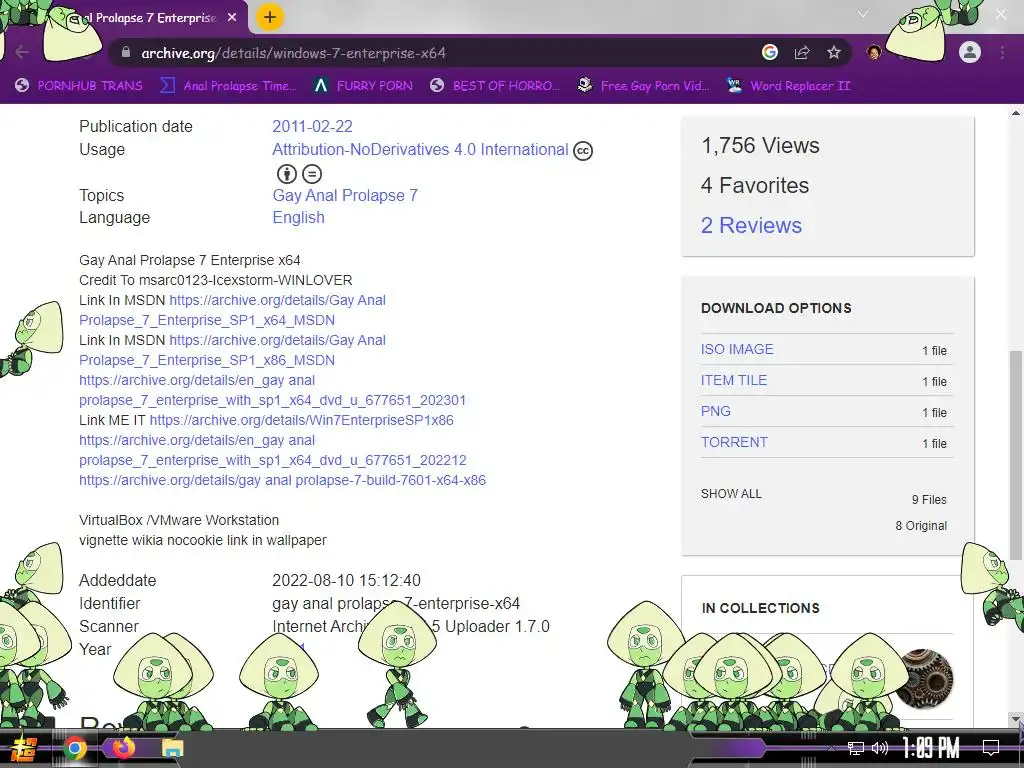Click the 8 Original count link
The height and width of the screenshot is (768, 1024).
click(921, 526)
